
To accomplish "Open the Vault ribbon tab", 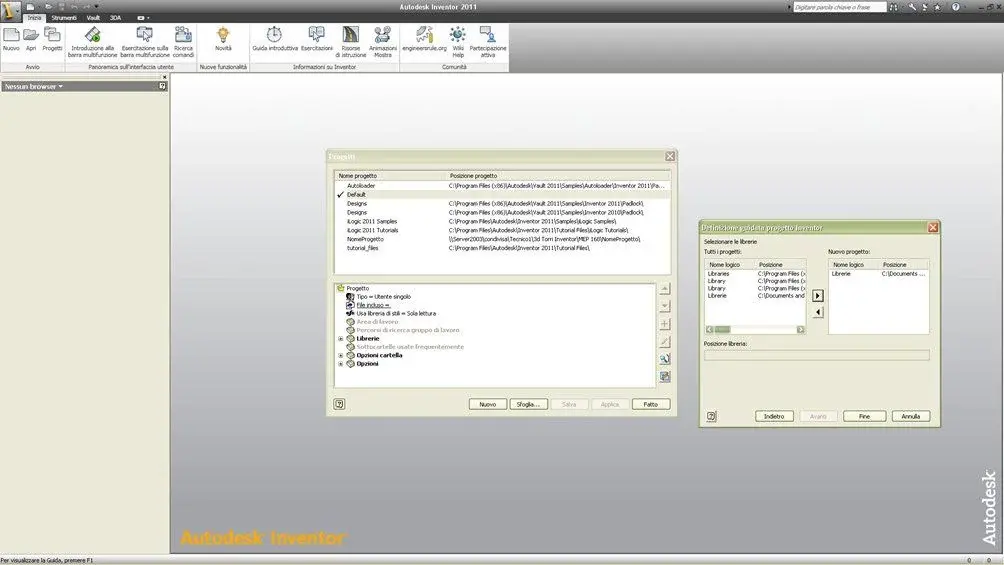I will pos(93,18).
